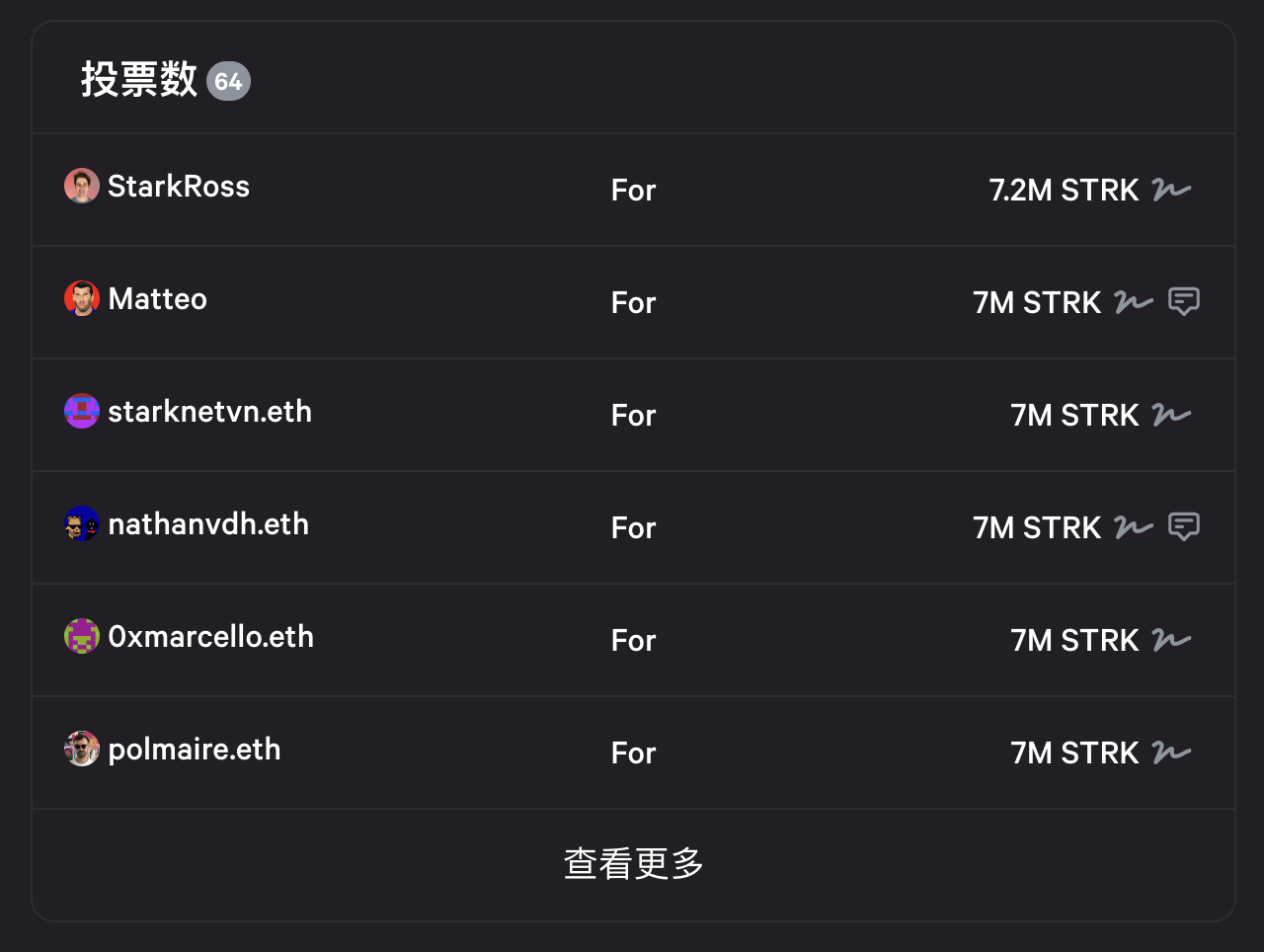Click the 查看更多 button to load more votes

pos(632,864)
